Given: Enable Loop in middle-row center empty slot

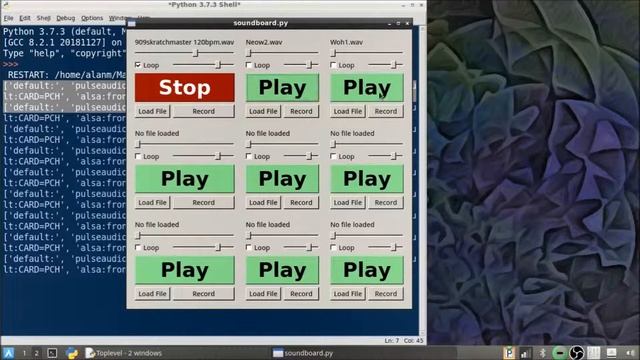Looking at the screenshot, I should pyautogui.click(x=249, y=156).
